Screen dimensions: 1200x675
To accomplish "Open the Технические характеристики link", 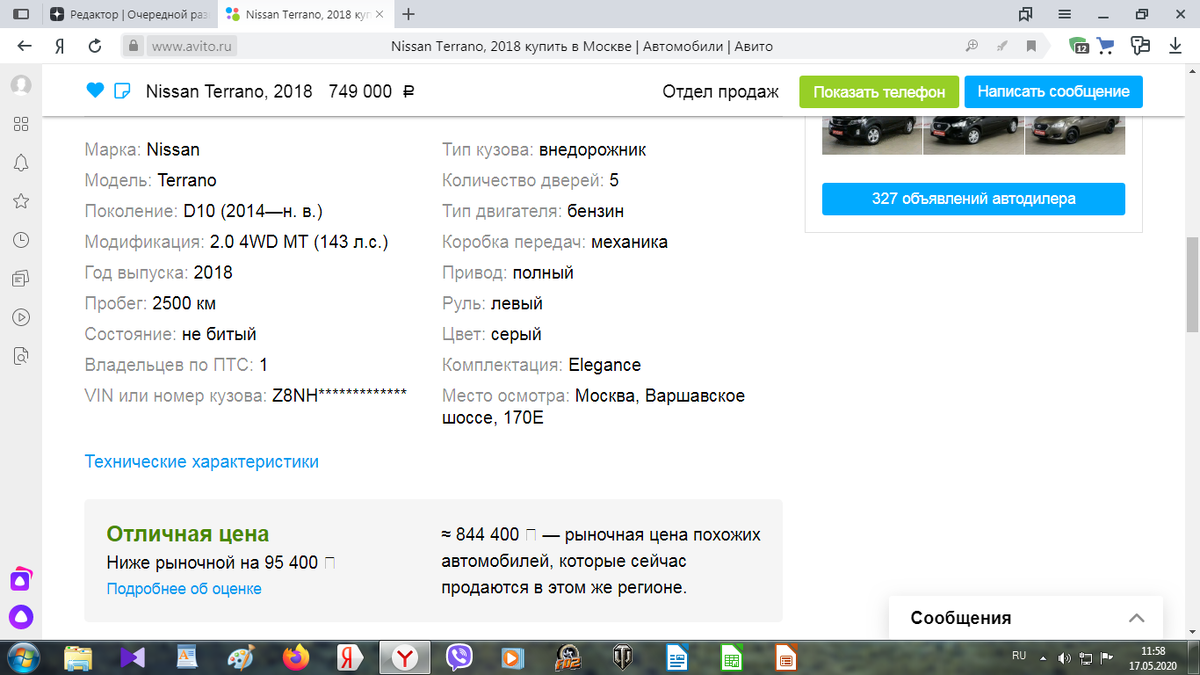I will tap(202, 462).
